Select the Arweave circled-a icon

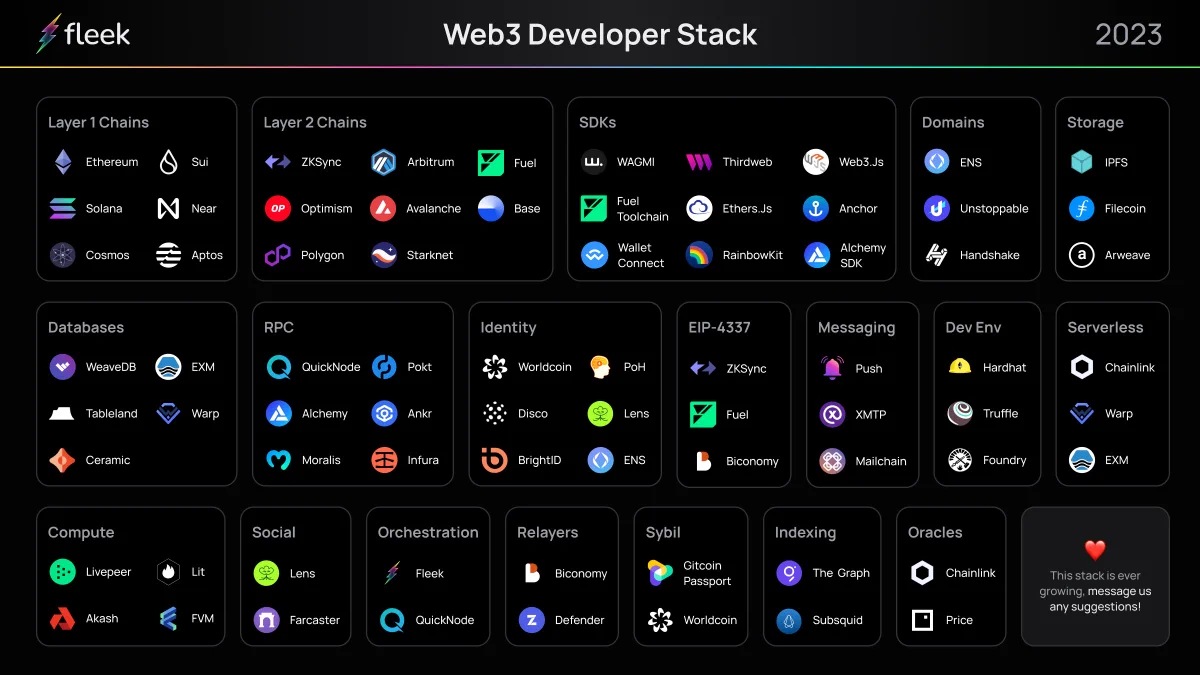pos(1082,255)
